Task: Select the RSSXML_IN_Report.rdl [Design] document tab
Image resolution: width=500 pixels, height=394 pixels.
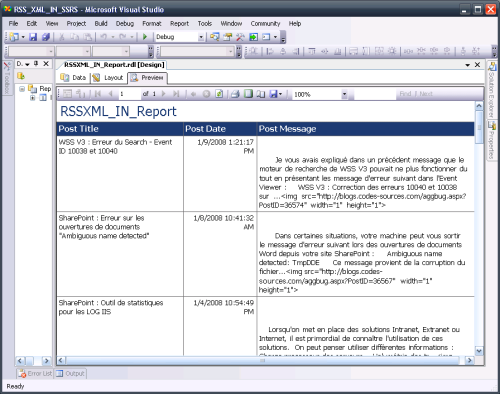Action: [114, 65]
